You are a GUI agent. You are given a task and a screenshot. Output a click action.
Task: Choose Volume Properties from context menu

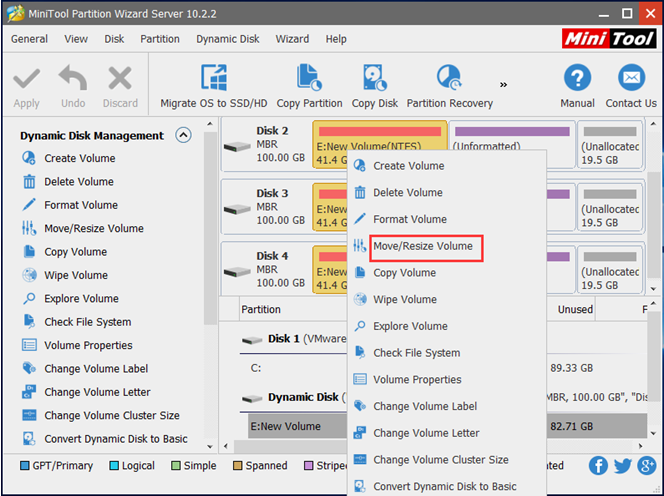point(447,380)
